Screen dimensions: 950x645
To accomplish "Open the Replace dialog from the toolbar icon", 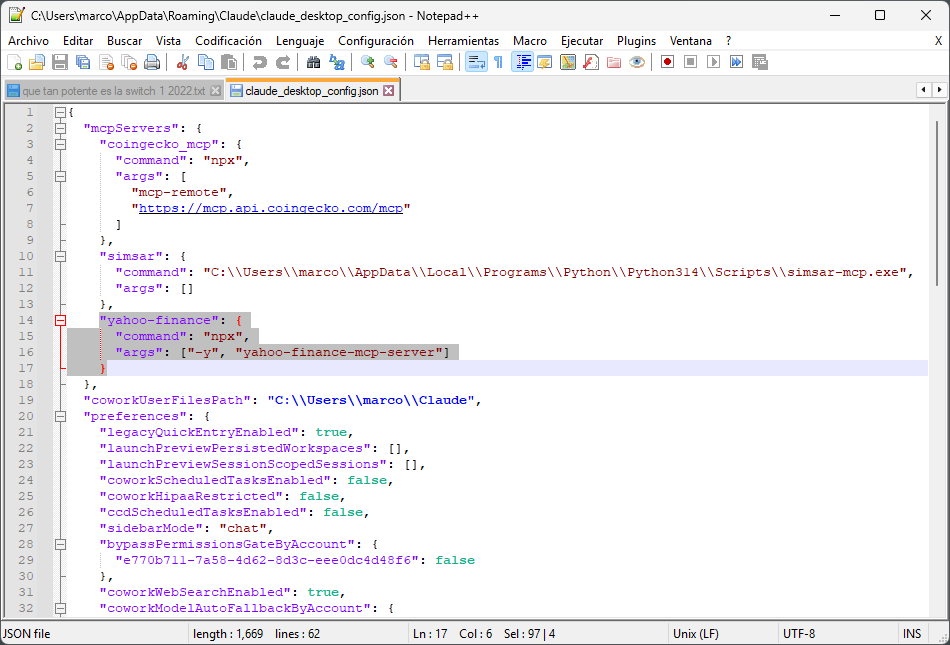I will (337, 62).
